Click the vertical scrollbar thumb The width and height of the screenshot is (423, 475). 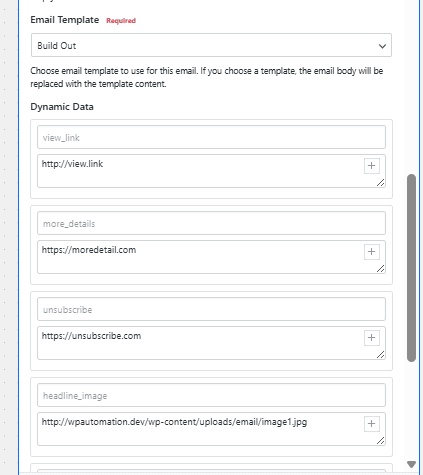pos(411,268)
